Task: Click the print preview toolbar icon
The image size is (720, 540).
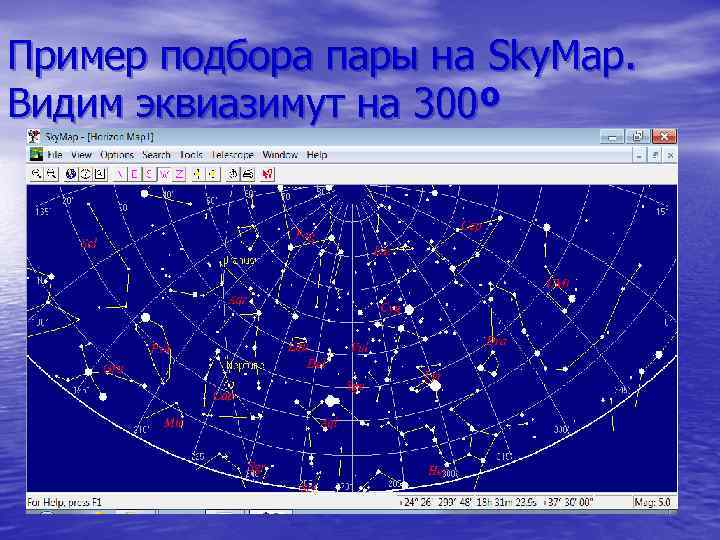Action: coord(233,174)
